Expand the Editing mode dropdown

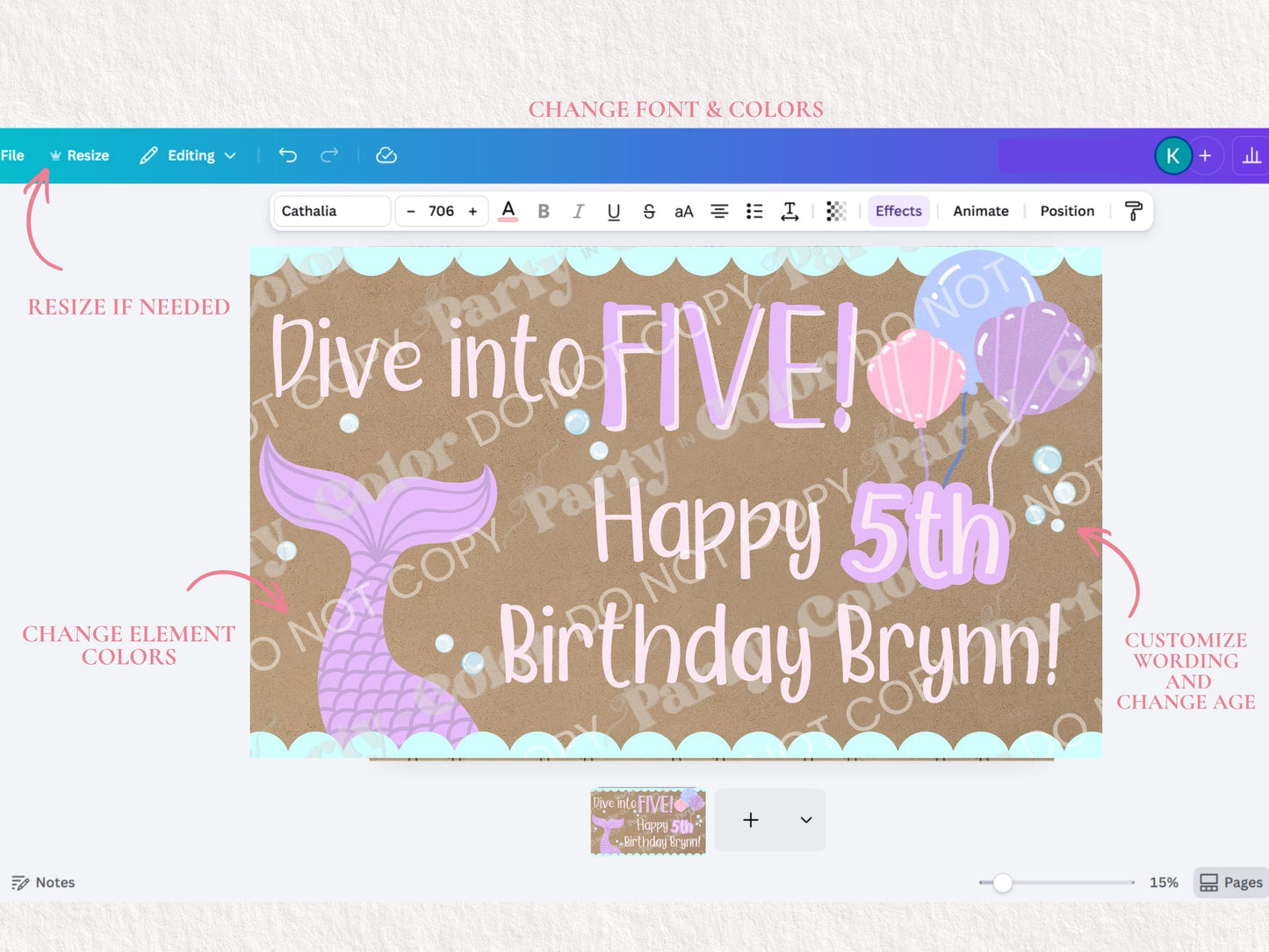coord(188,155)
